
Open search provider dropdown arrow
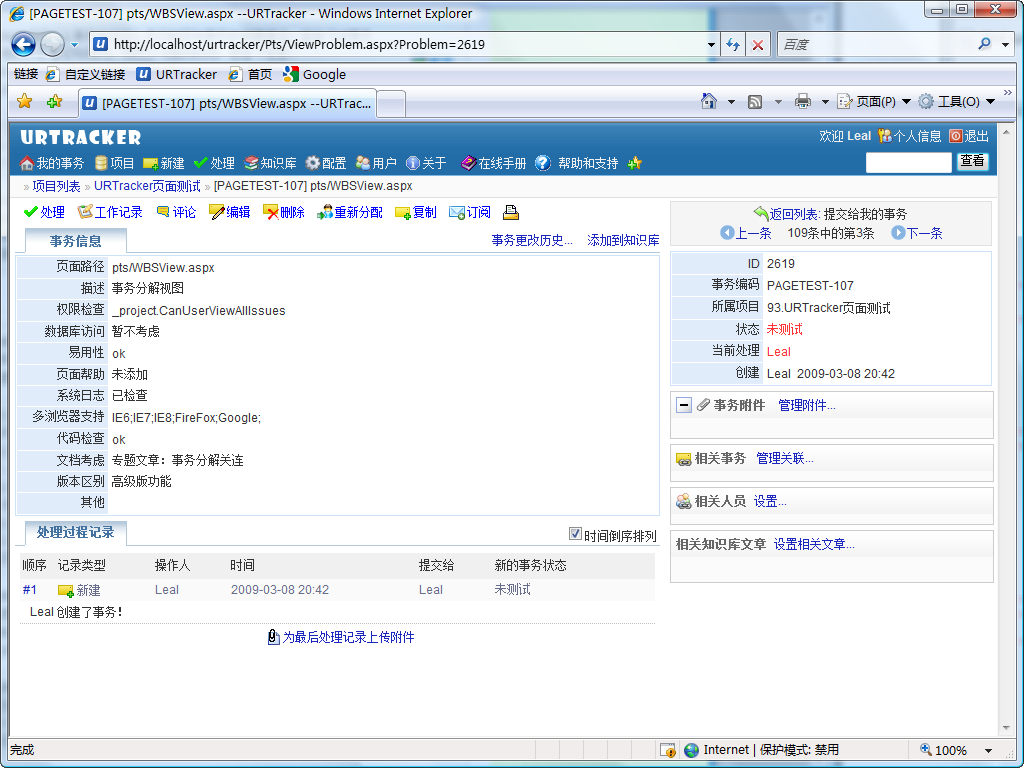(x=1006, y=44)
